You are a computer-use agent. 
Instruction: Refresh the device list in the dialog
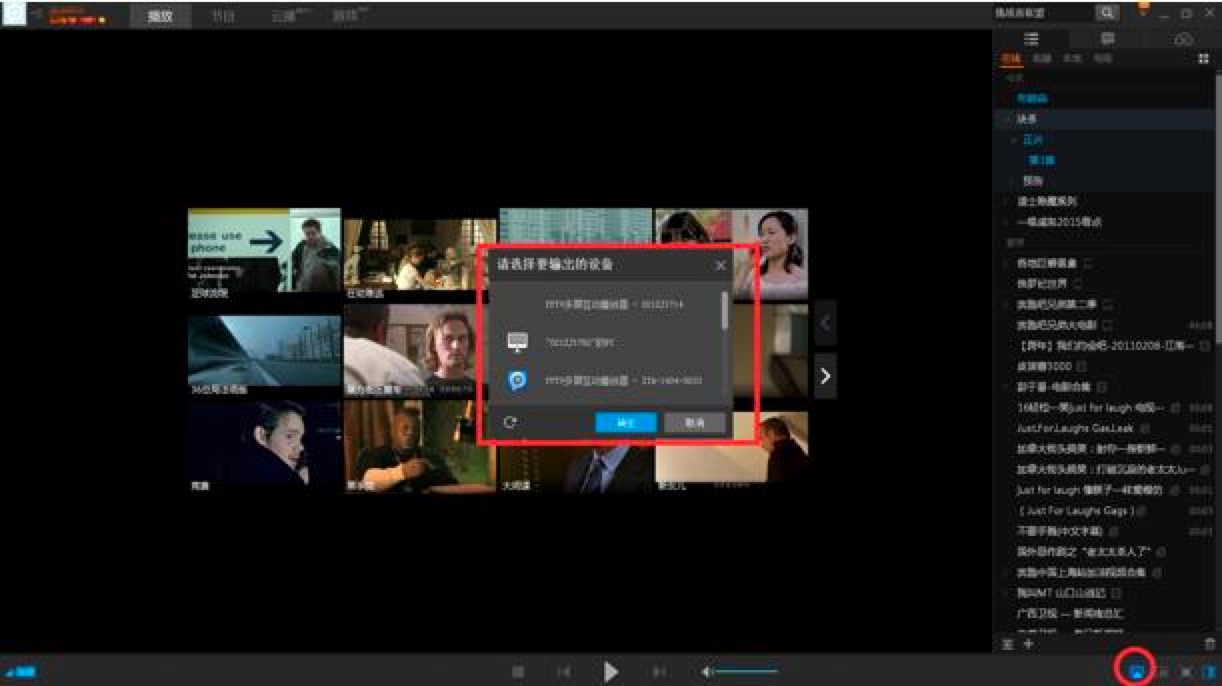coord(512,421)
